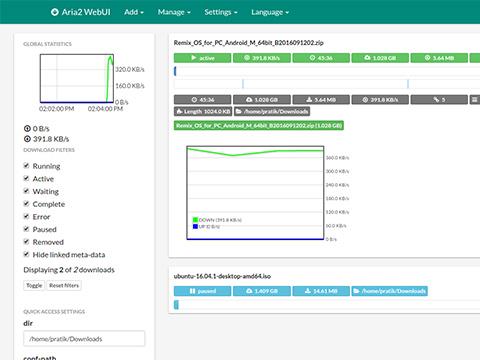Image resolution: width=480 pixels, height=360 pixels.
Task: Click the blue 14.61 MB downloaded badge
Action: pyautogui.click(x=321, y=291)
